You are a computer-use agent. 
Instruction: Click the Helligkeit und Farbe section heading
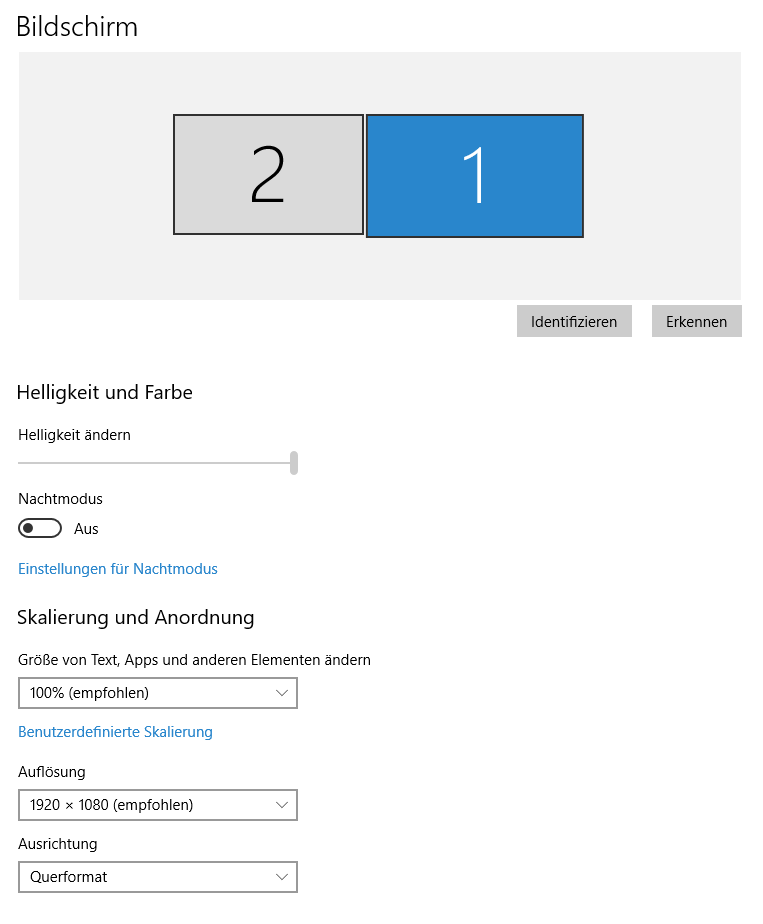point(105,393)
